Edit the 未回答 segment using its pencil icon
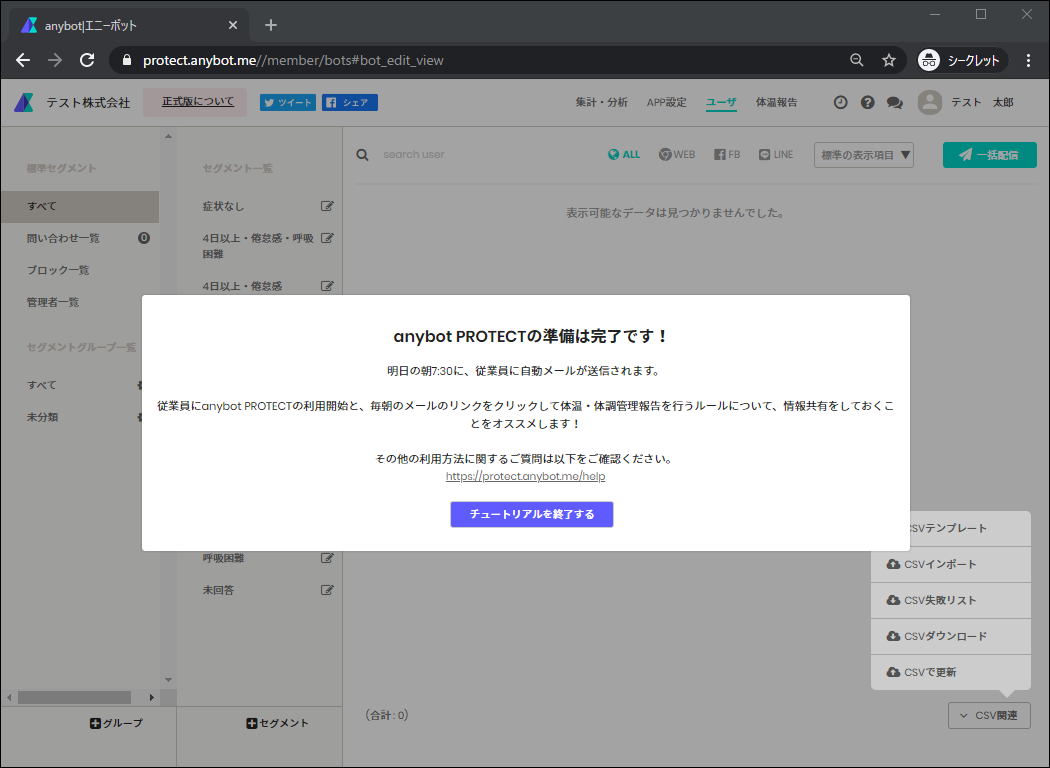The height and width of the screenshot is (768, 1050). click(x=327, y=589)
